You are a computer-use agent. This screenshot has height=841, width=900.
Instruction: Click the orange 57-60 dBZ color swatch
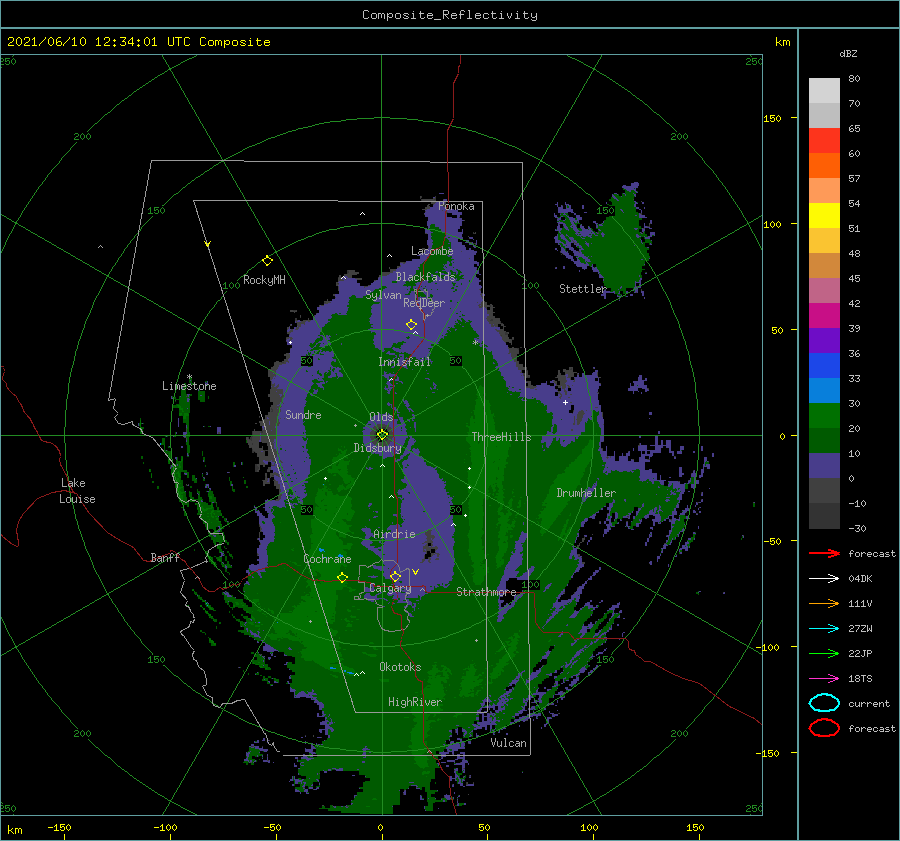(824, 166)
